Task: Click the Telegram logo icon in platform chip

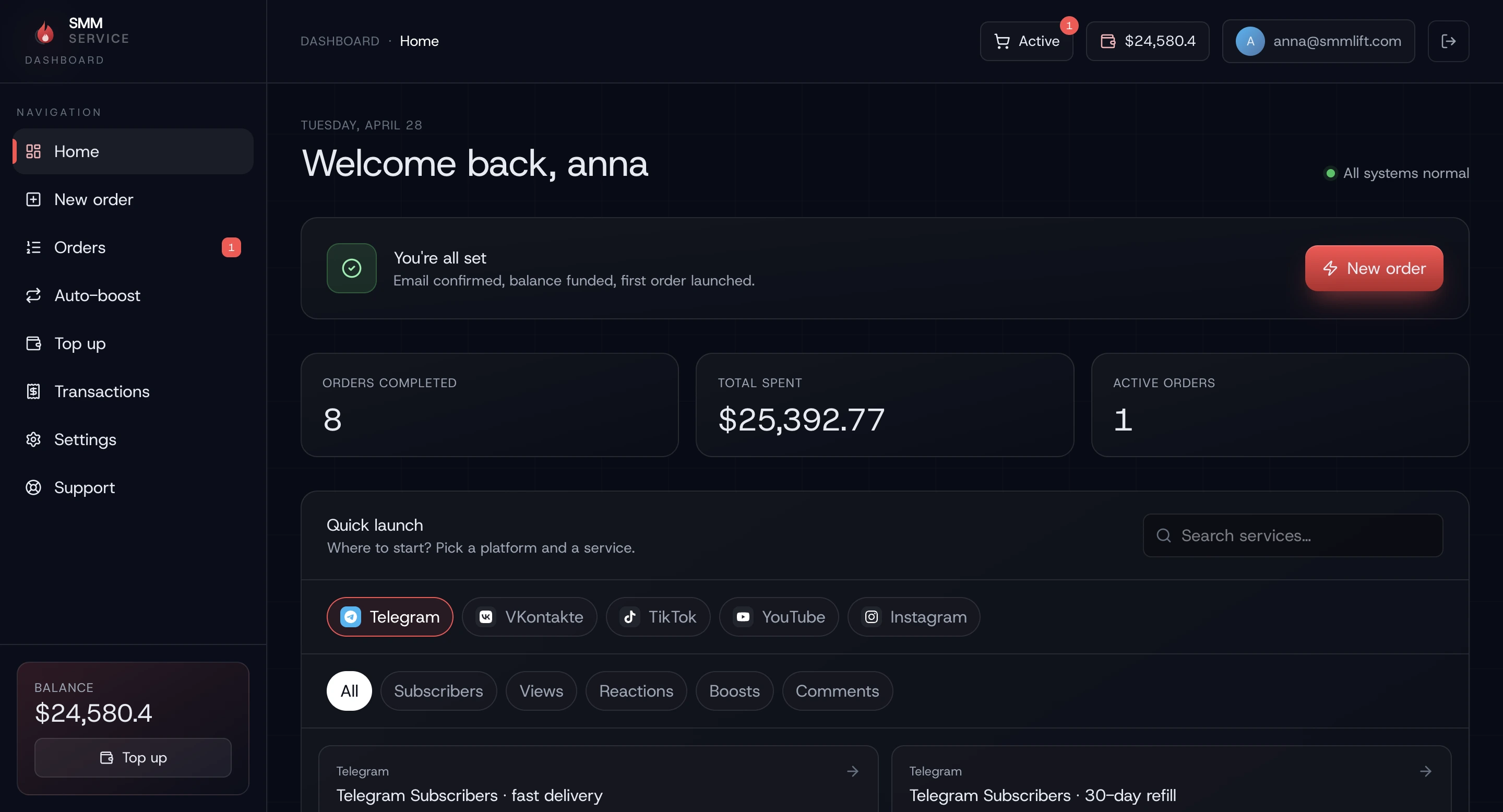Action: tap(350, 617)
